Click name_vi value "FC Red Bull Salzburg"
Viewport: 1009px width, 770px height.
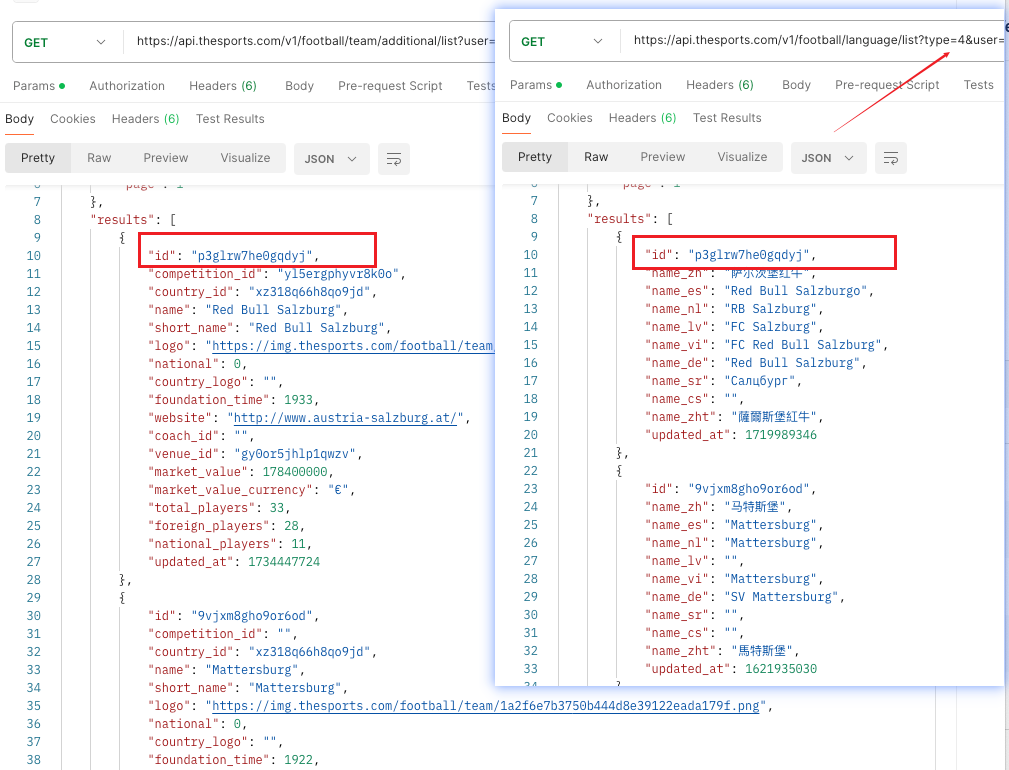pyautogui.click(x=802, y=345)
